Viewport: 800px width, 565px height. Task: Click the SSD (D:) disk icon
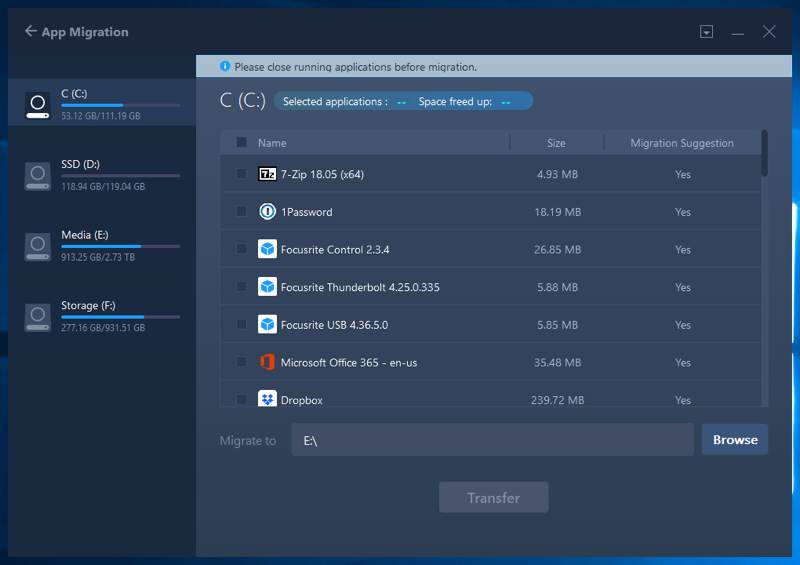coord(38,176)
